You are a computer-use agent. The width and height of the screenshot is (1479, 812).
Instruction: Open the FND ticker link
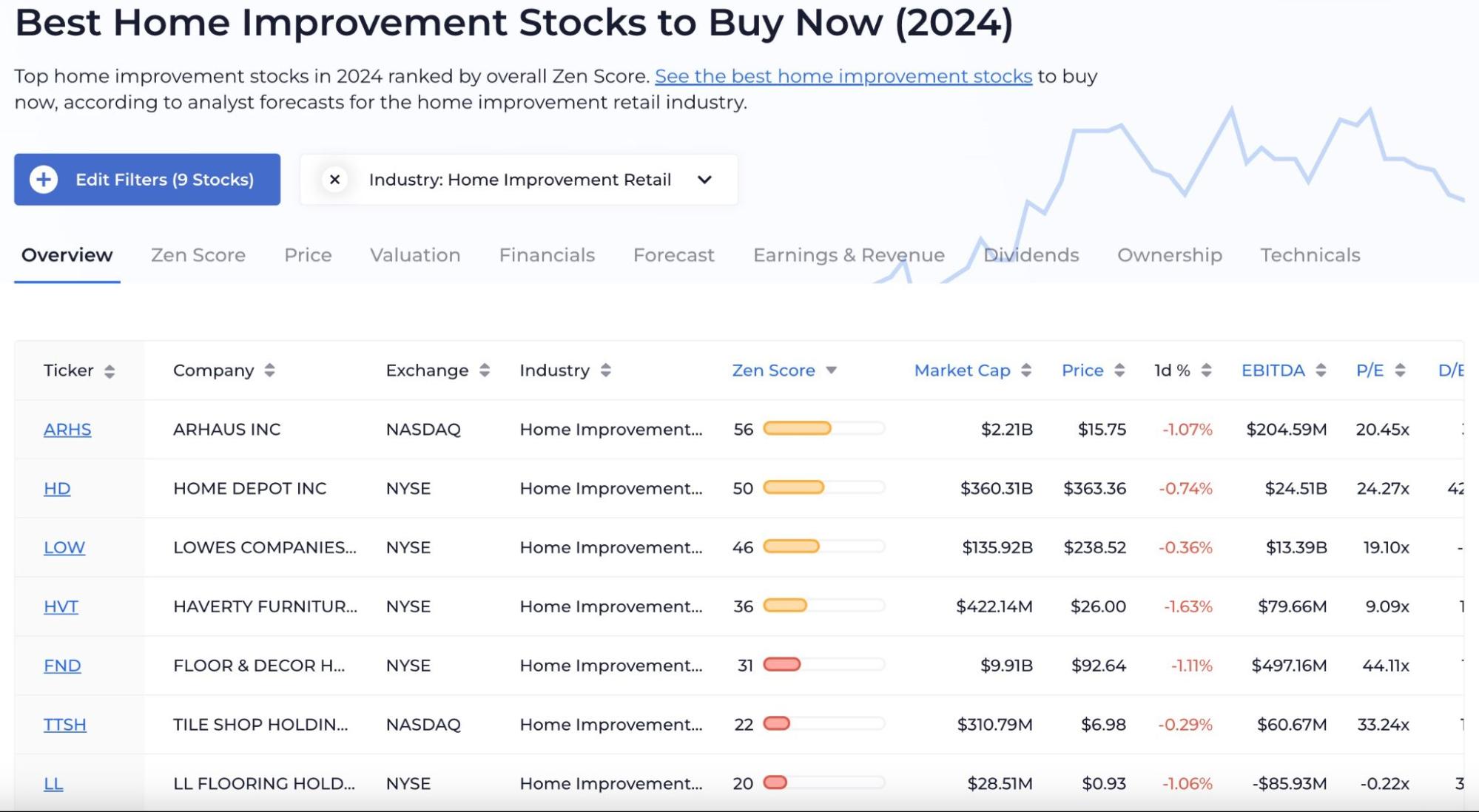(x=62, y=666)
